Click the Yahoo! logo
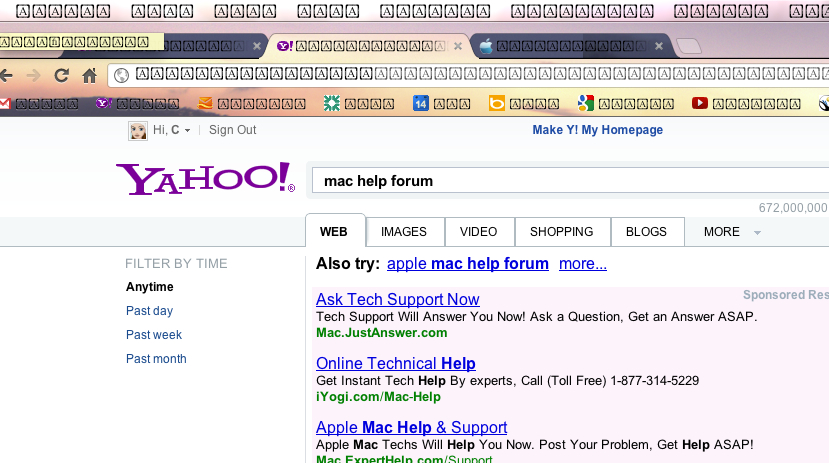829x463 pixels. (x=205, y=179)
